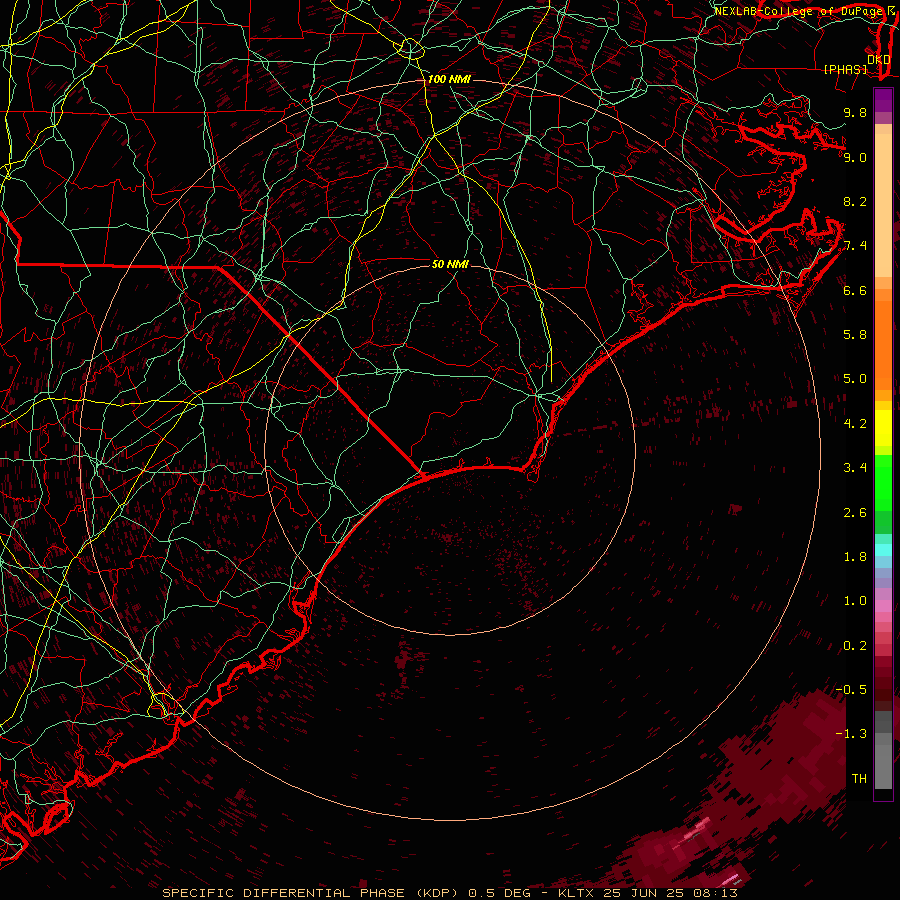Click the 5.8 scale value
The image size is (900, 900).
(x=855, y=335)
